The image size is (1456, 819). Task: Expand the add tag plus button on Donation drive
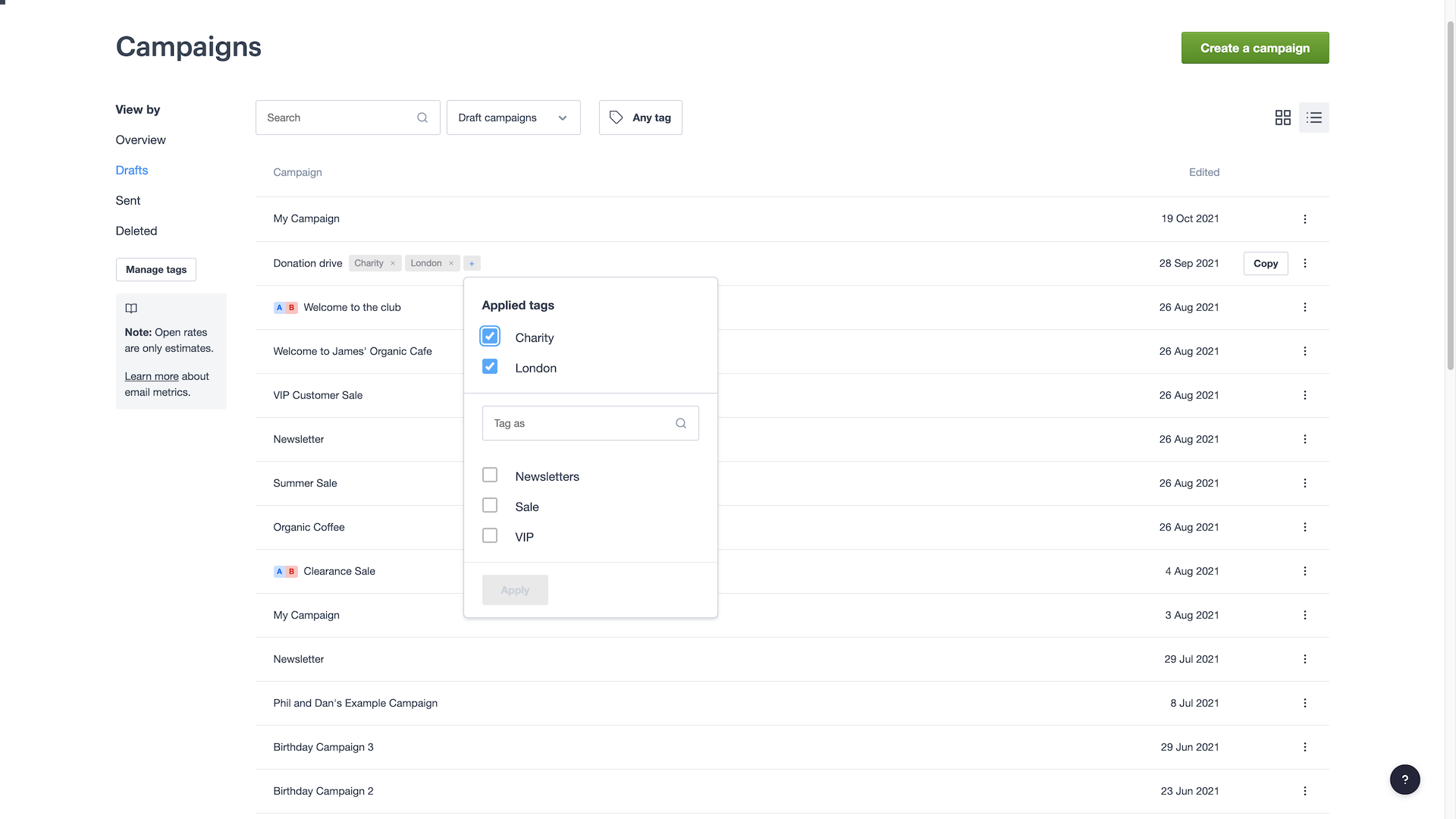pyautogui.click(x=472, y=263)
